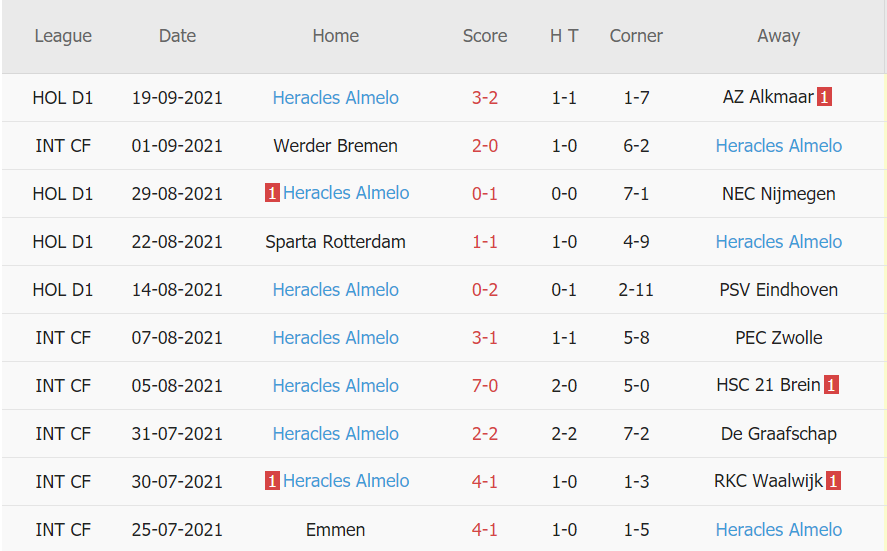Screen dimensions: 887x551
Task: Select the Date column header
Action: tap(177, 36)
